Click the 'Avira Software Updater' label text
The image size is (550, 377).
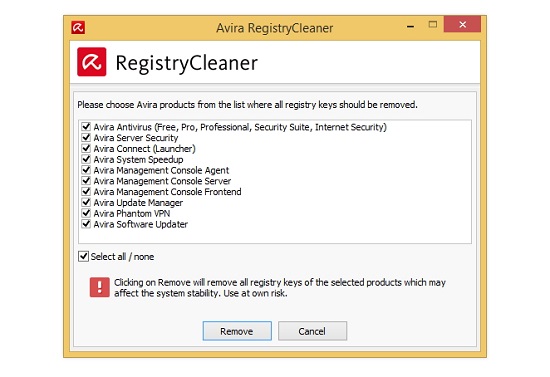coord(141,224)
